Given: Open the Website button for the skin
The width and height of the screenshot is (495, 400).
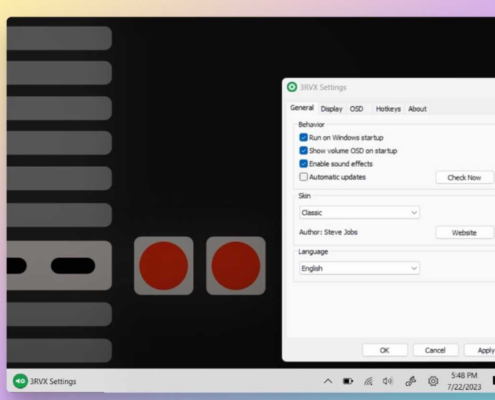Looking at the screenshot, I should pos(464,233).
